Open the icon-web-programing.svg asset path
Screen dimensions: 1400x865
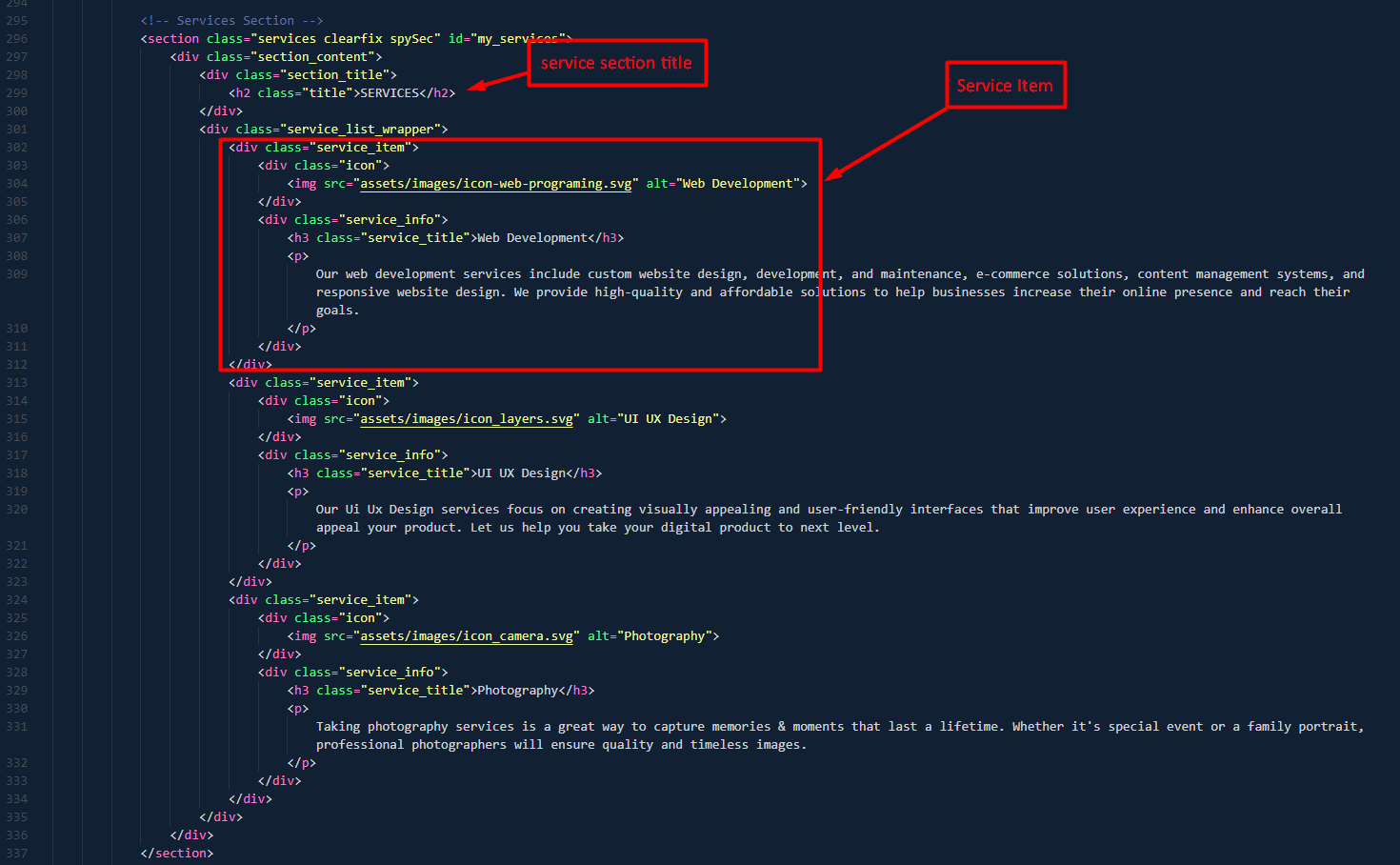point(496,183)
